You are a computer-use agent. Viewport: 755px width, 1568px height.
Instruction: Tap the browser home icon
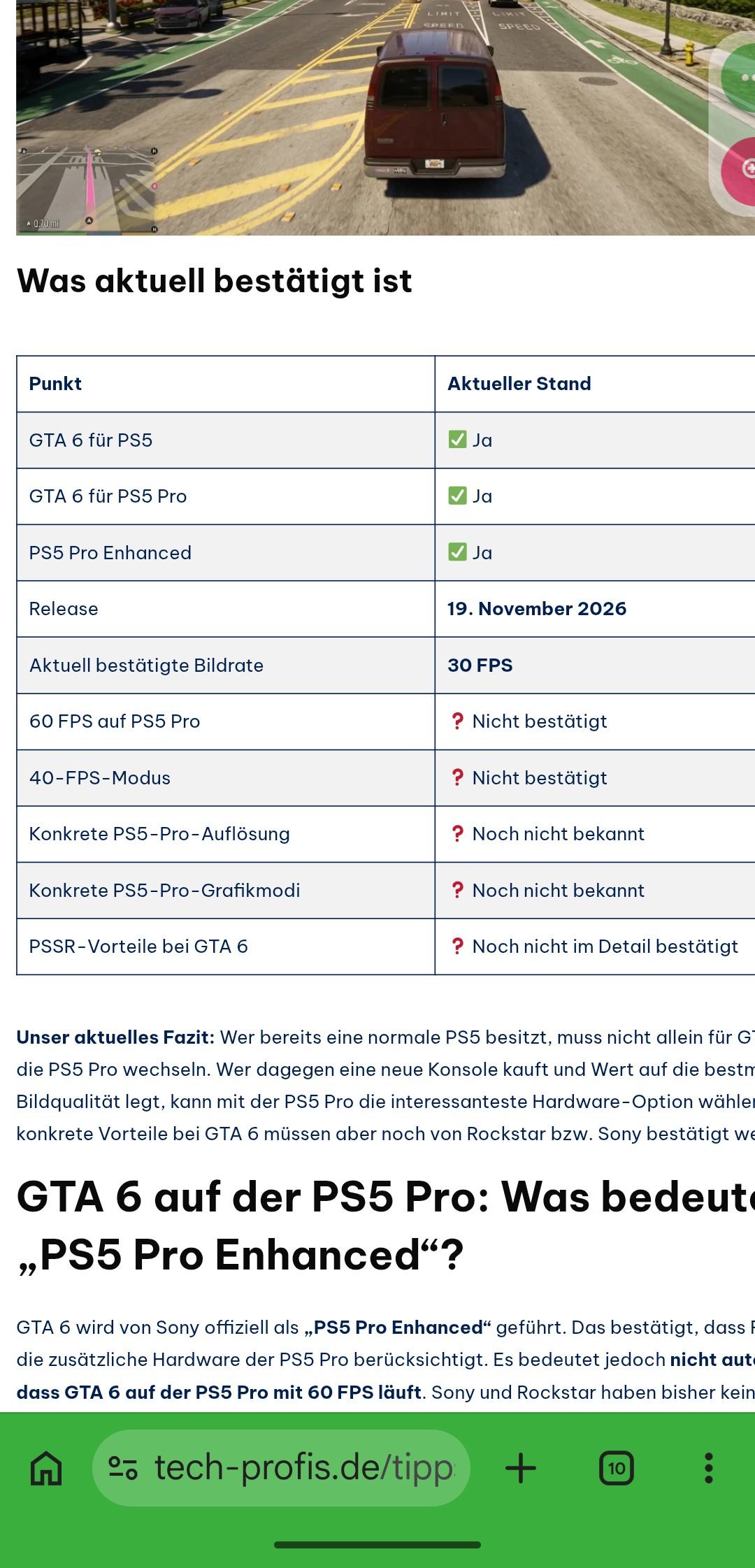pos(47,1468)
